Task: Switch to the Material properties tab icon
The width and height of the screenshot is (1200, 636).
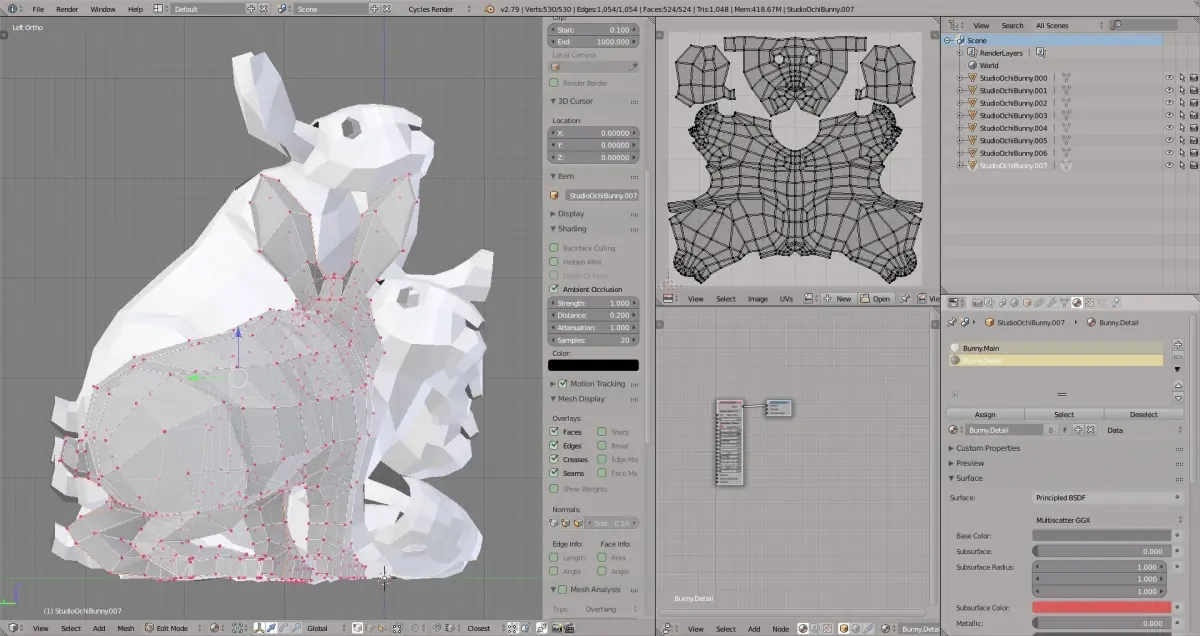Action: coord(1077,303)
